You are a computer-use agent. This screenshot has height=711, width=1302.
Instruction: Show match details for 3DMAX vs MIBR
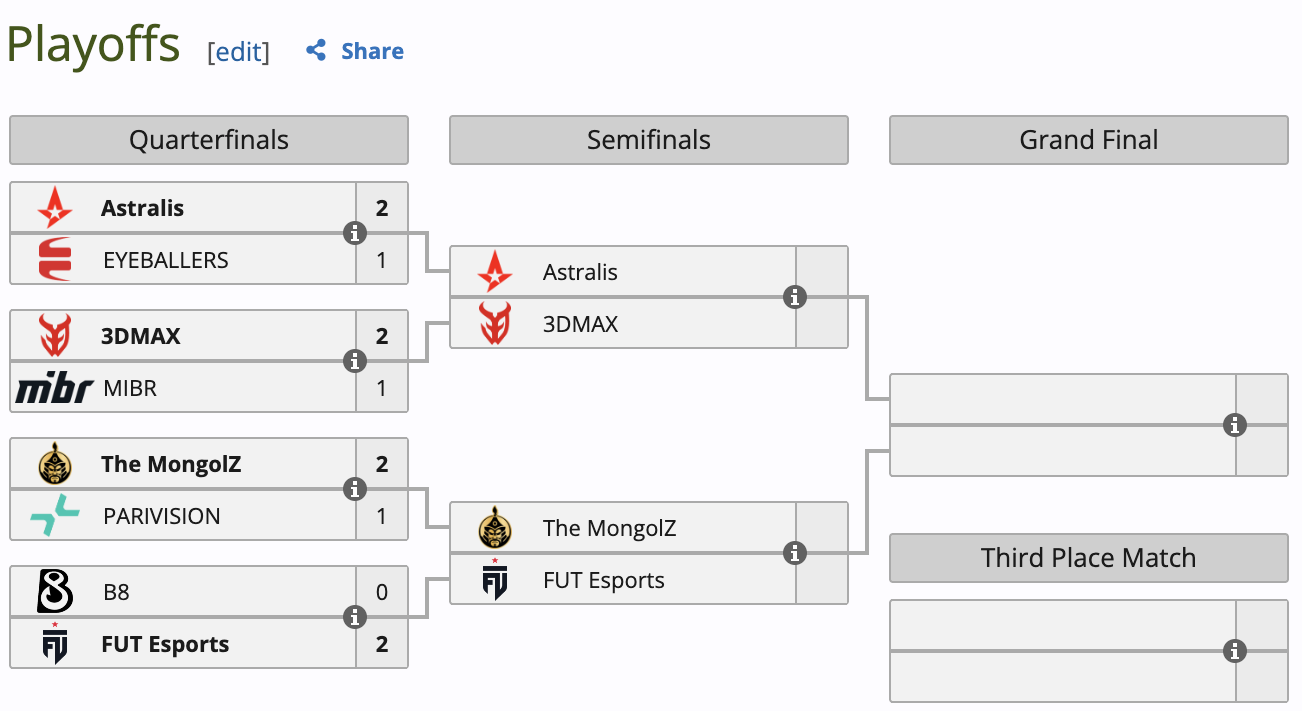click(354, 361)
